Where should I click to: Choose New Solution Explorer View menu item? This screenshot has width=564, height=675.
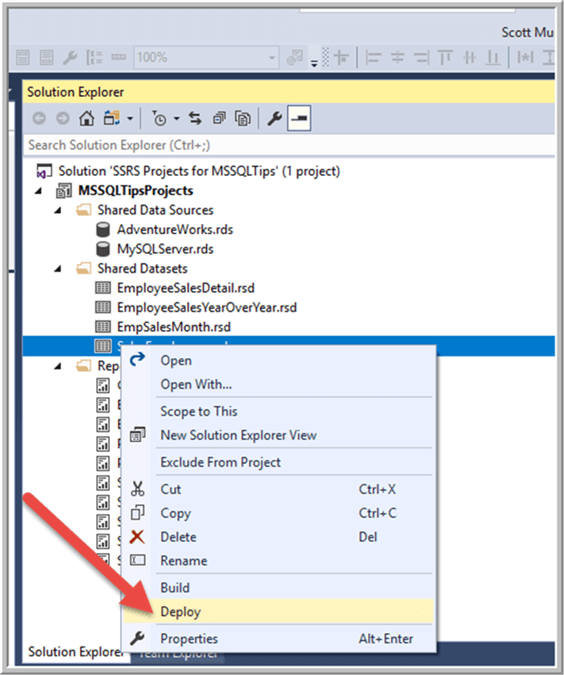(x=279, y=435)
